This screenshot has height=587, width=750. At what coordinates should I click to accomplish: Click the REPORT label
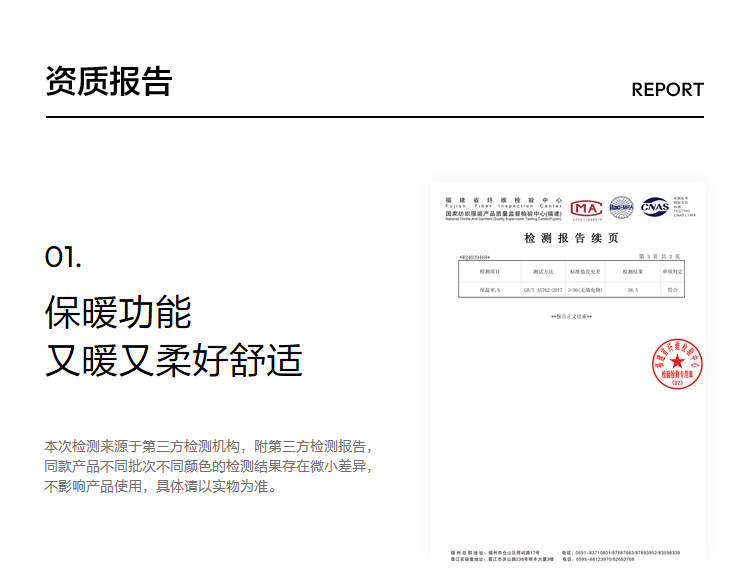pyautogui.click(x=667, y=89)
